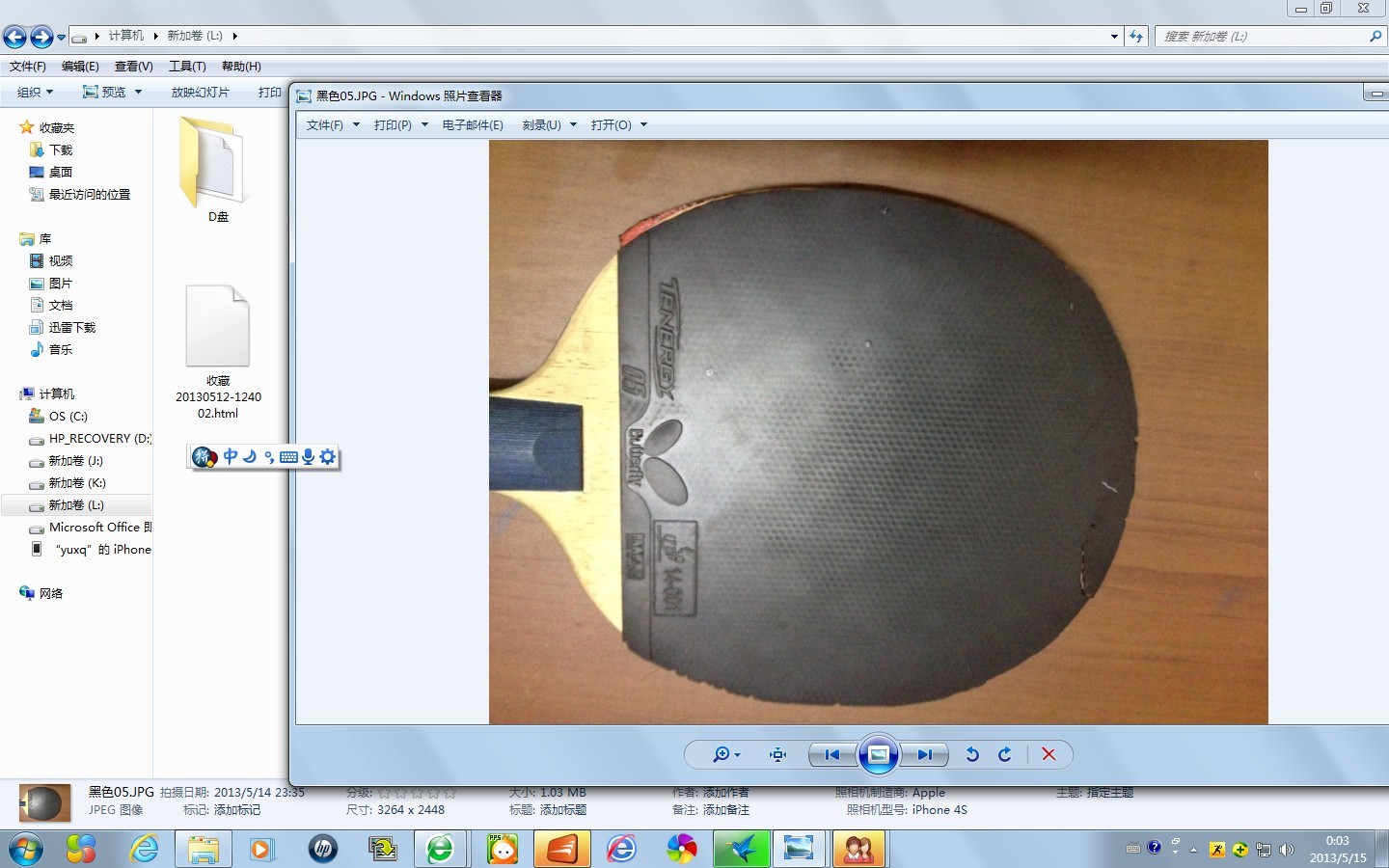Screen dimensions: 1389x868
Task: Select 新加卷 (K:) drive
Action: (76, 482)
